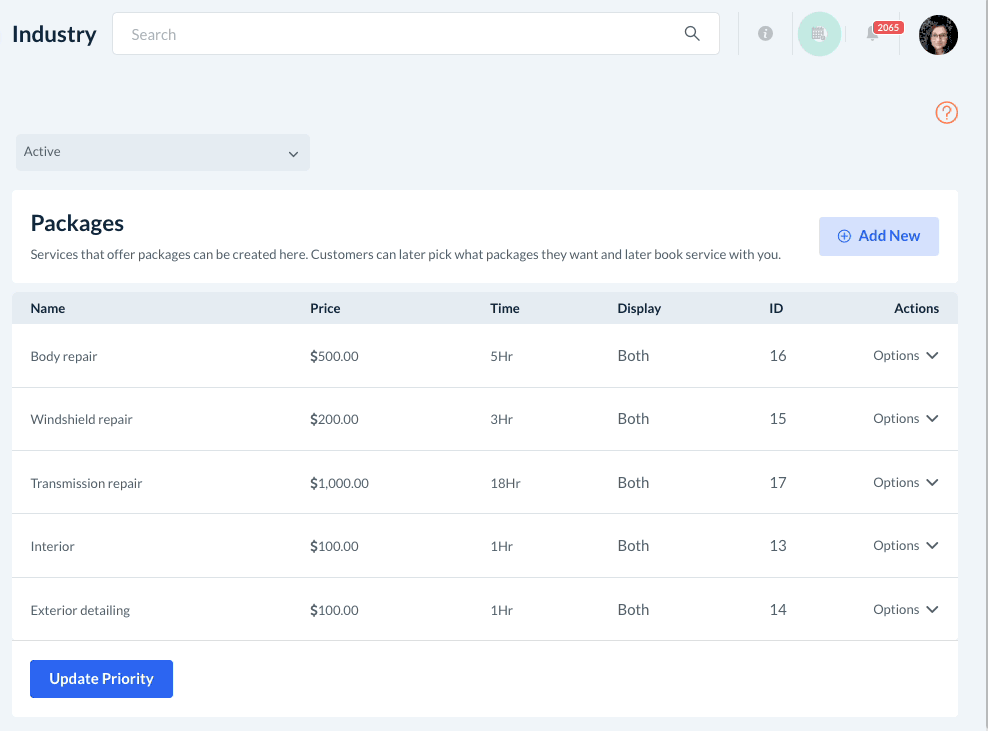Open the info icon in header

click(766, 34)
